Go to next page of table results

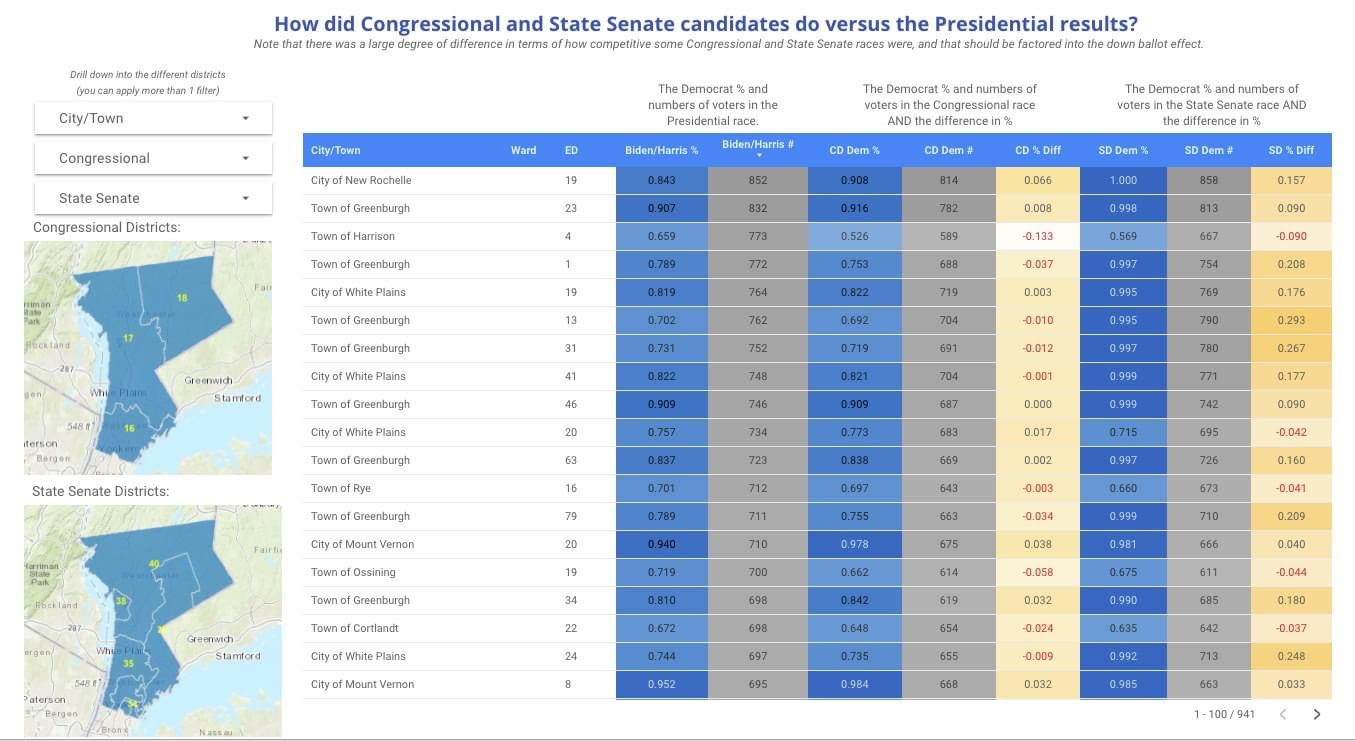pos(1317,714)
